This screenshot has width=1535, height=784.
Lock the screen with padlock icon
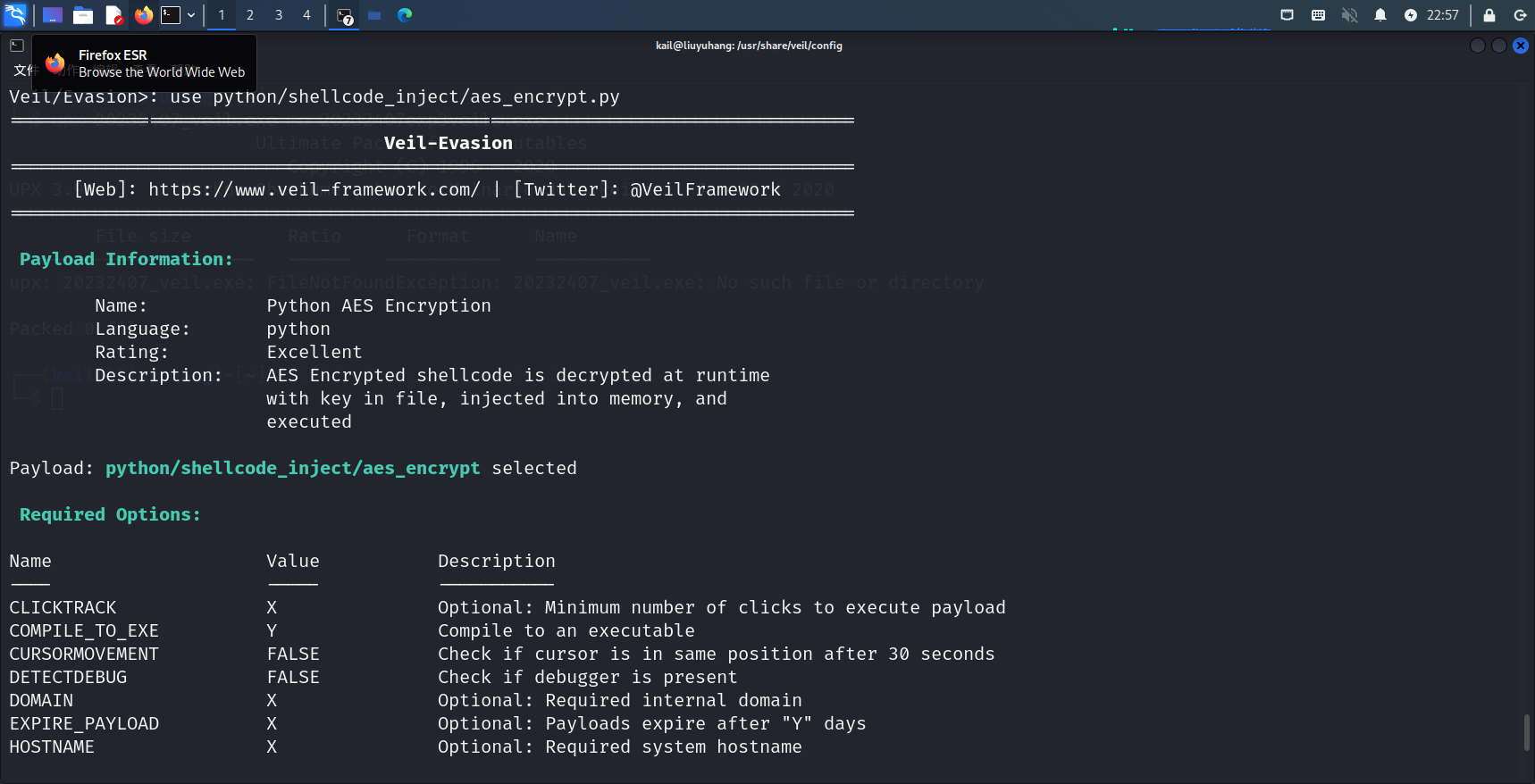pyautogui.click(x=1489, y=15)
